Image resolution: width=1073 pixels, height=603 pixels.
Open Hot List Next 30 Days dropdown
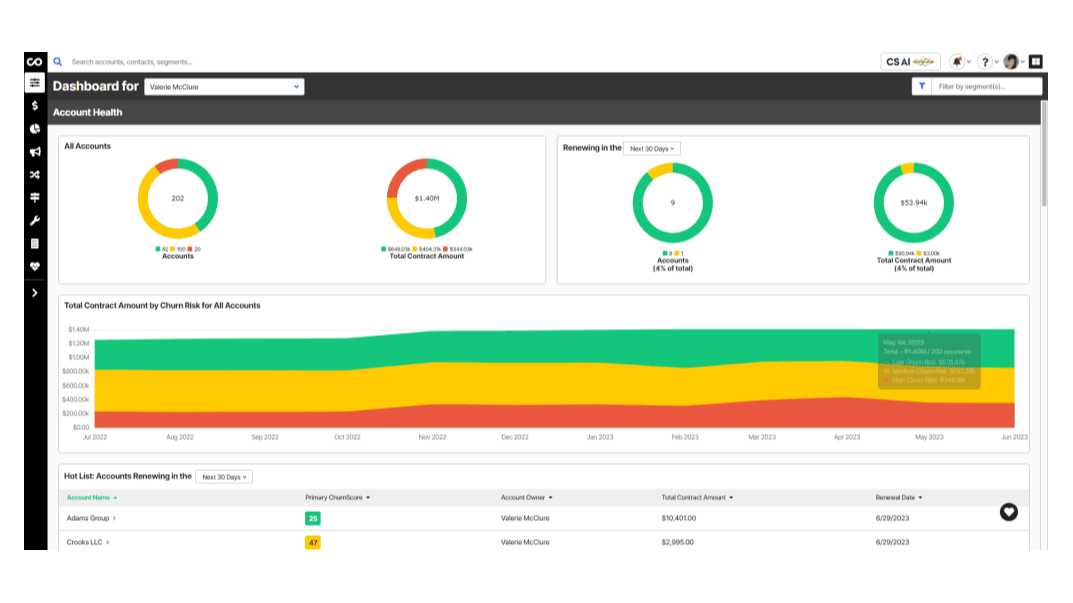[x=224, y=477]
